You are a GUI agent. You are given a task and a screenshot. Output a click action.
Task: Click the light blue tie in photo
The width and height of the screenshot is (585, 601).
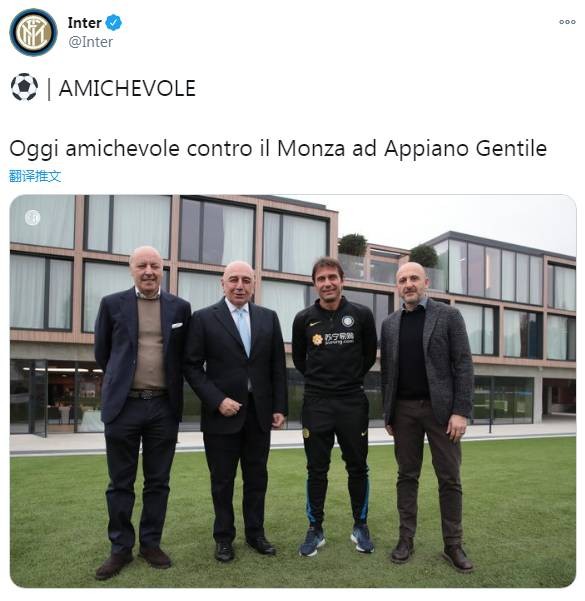[243, 332]
